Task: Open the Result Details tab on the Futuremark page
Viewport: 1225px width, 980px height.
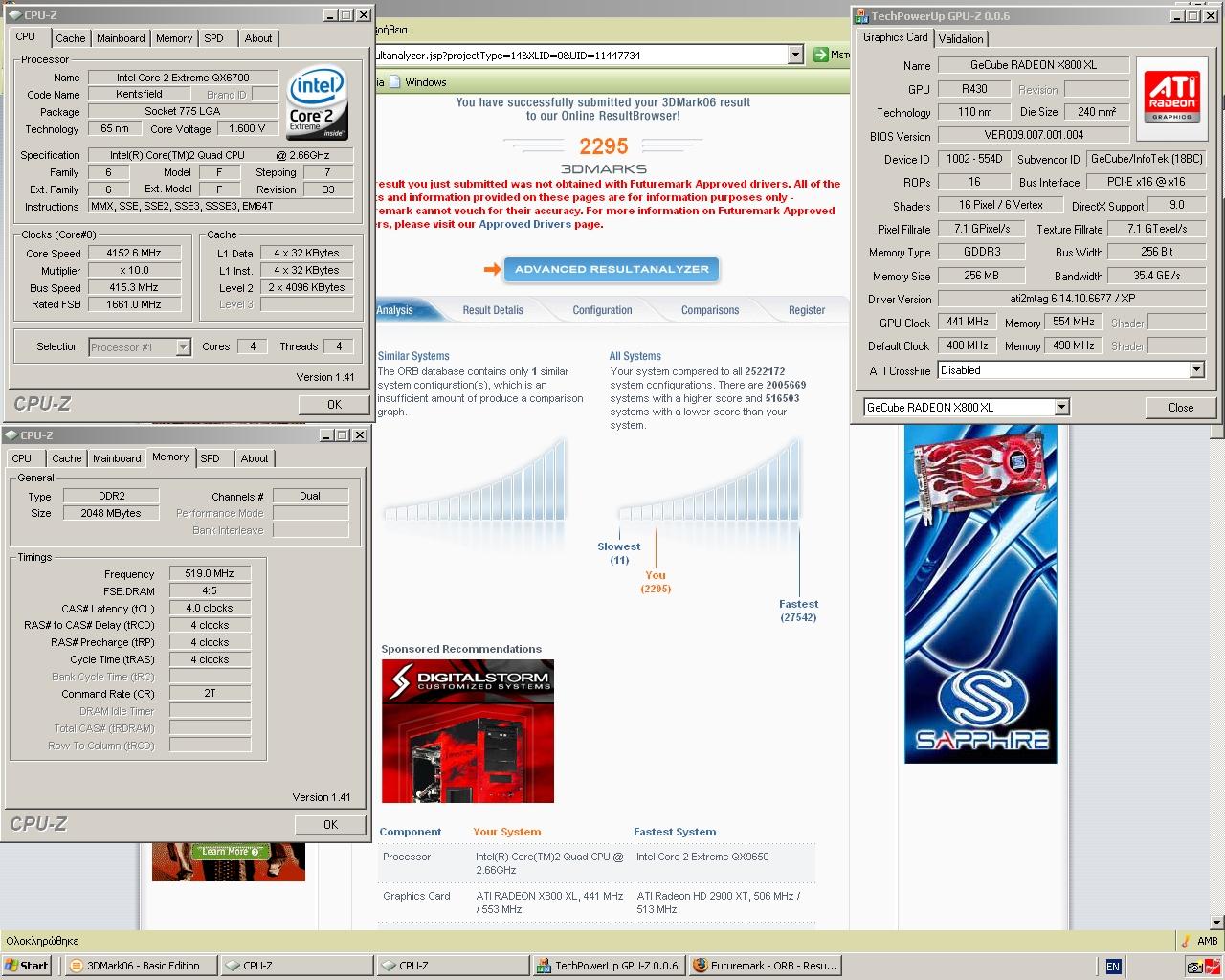Action: (x=493, y=310)
